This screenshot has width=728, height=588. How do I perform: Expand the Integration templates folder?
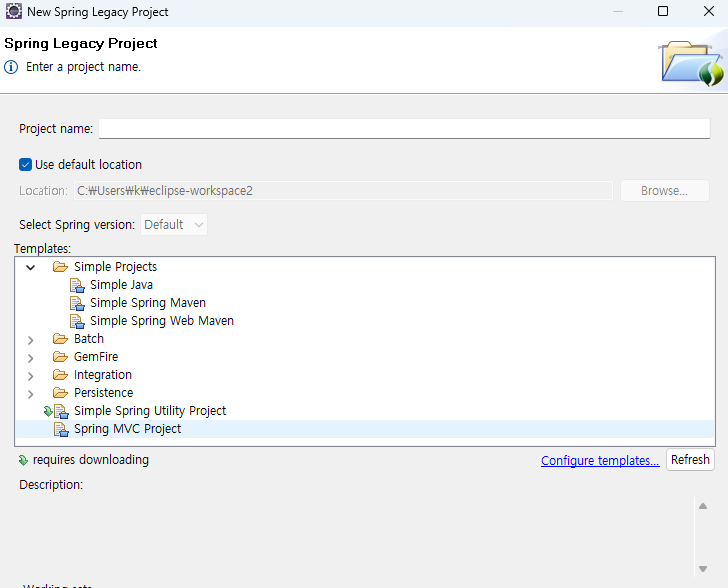(31, 376)
